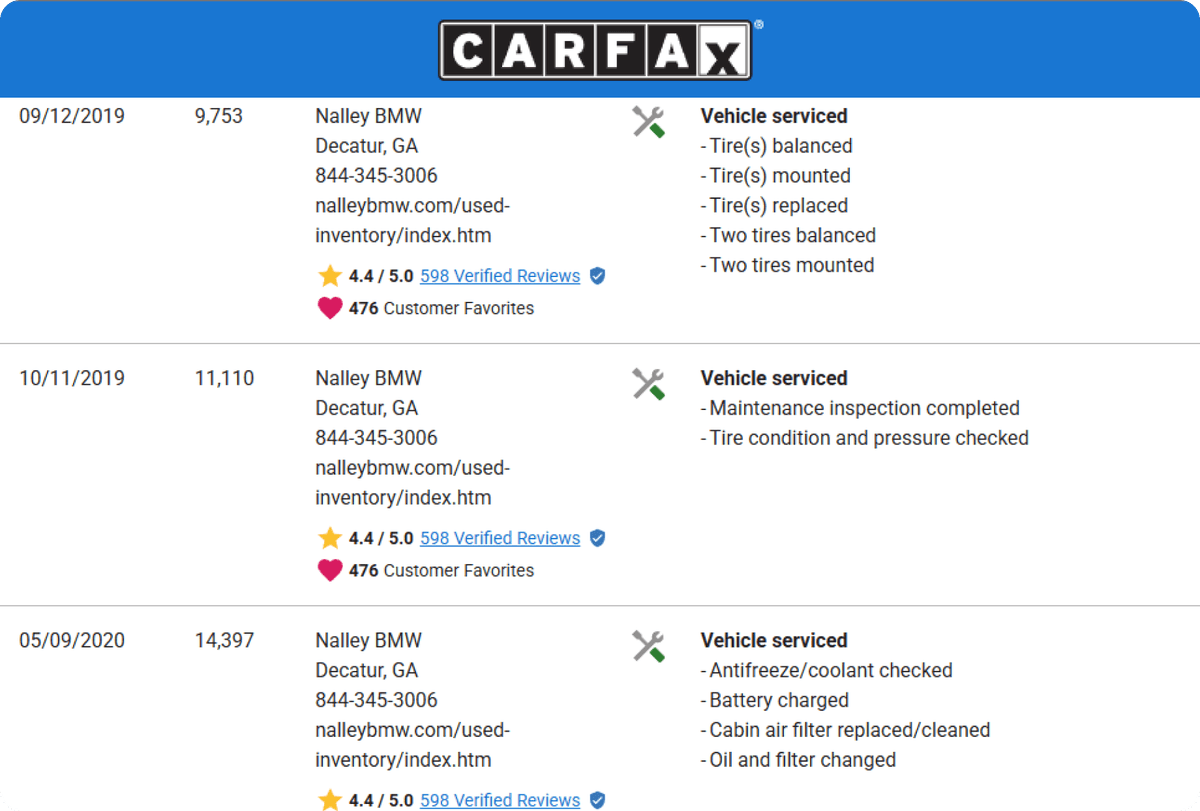This screenshot has height=811, width=1200.
Task: Click the Tire(s) balanced line item
Action: click(776, 146)
